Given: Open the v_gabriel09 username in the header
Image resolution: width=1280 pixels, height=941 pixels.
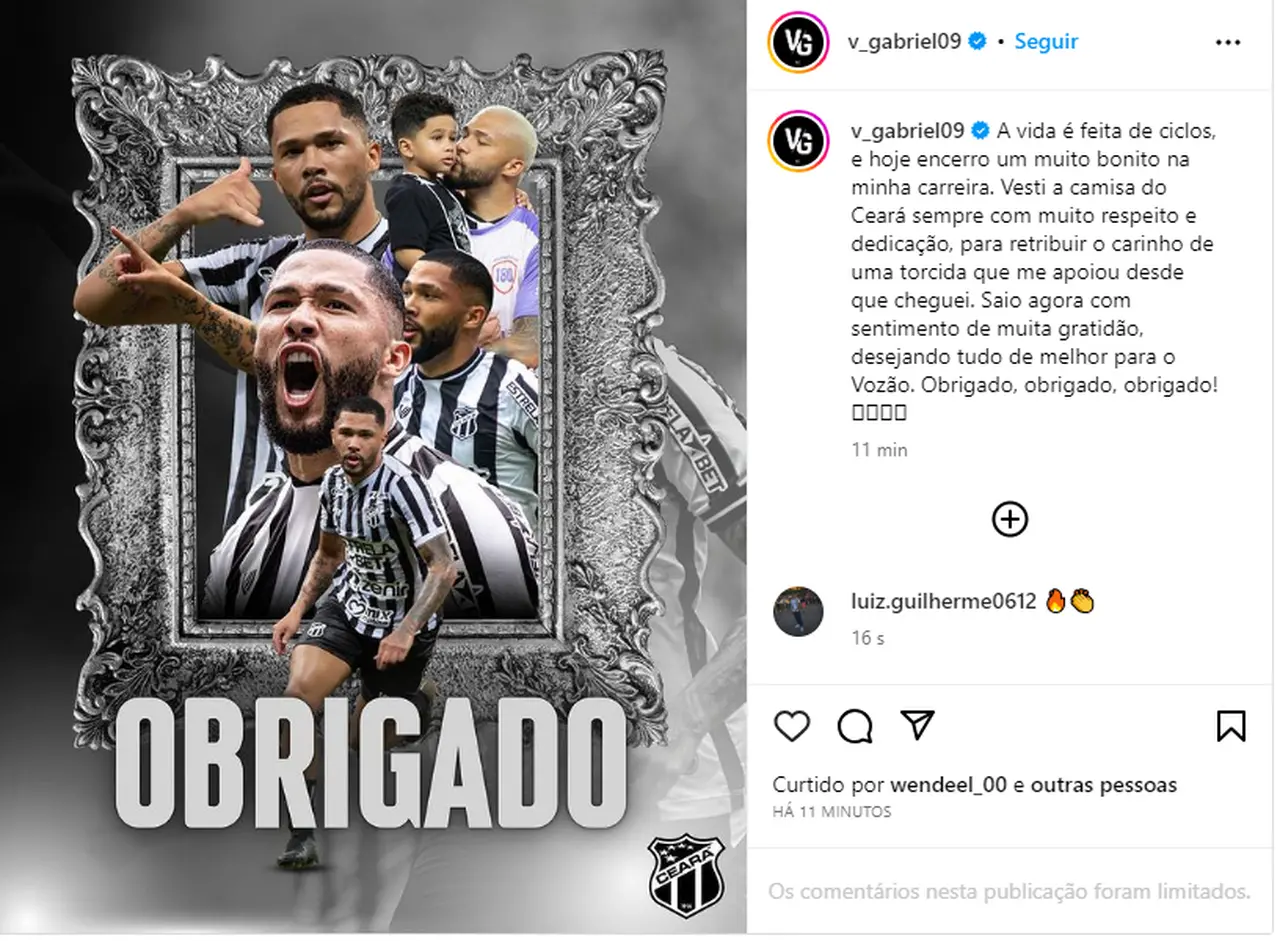Looking at the screenshot, I should pyautogui.click(x=905, y=41).
